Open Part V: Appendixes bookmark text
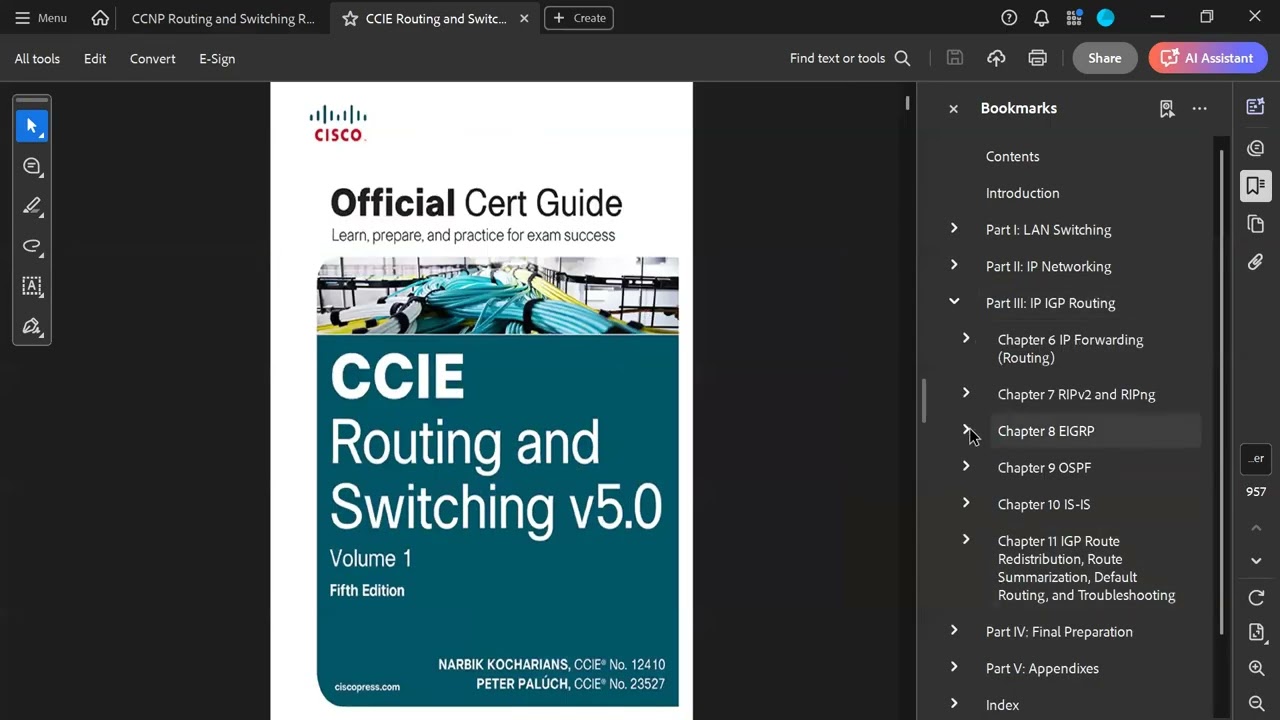Screen dimensions: 1280x720 tap(1042, 668)
